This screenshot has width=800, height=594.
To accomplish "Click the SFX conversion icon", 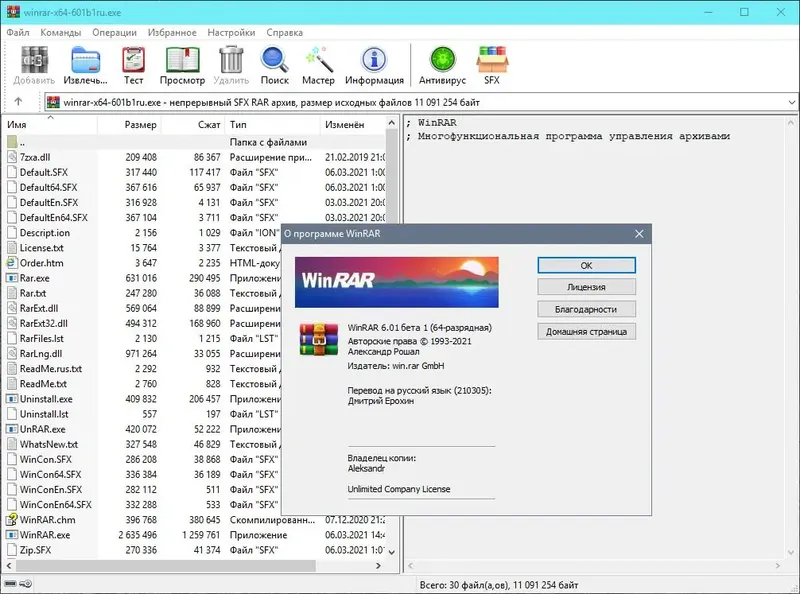I will [x=491, y=60].
